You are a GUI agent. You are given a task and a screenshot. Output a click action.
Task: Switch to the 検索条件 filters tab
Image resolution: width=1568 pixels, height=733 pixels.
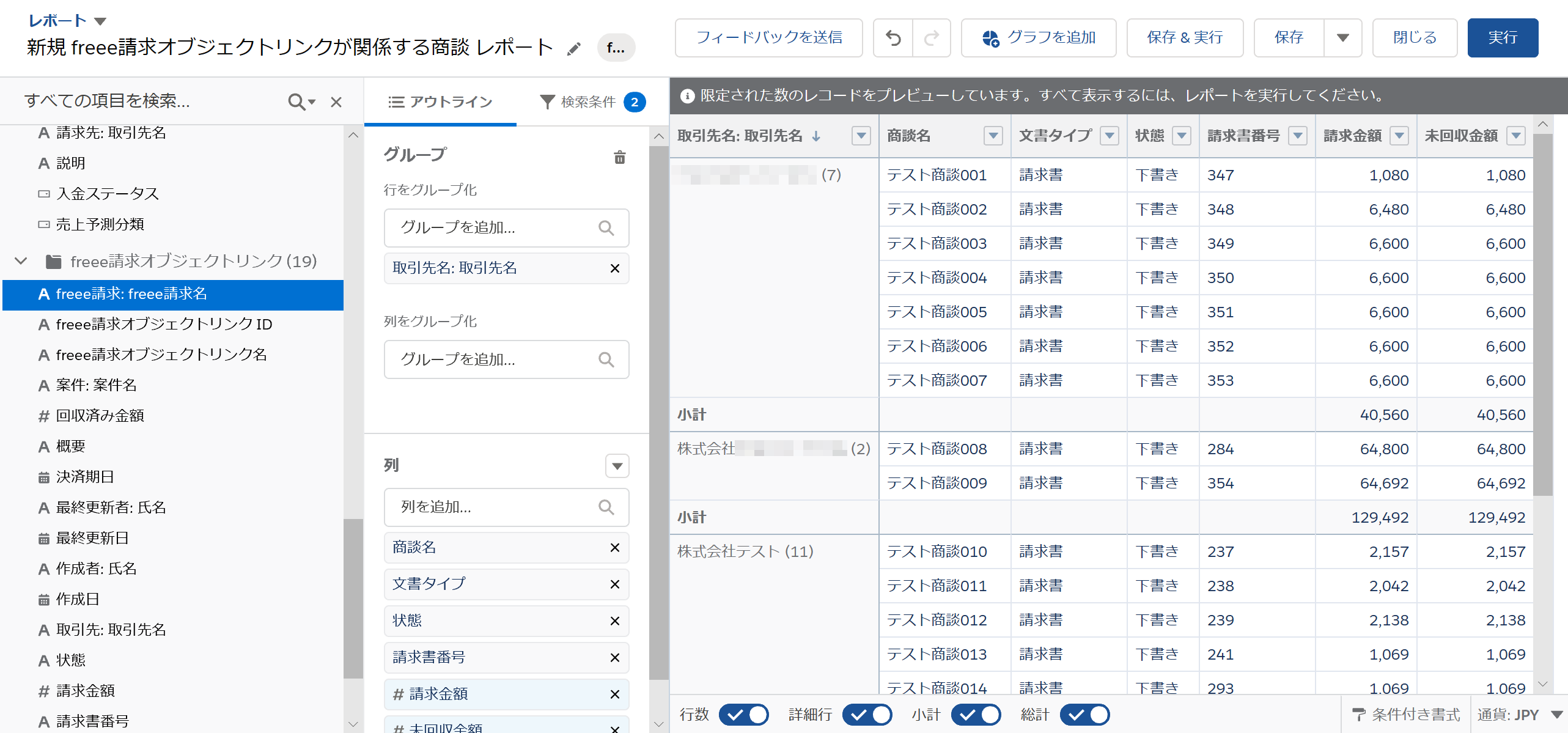[592, 102]
